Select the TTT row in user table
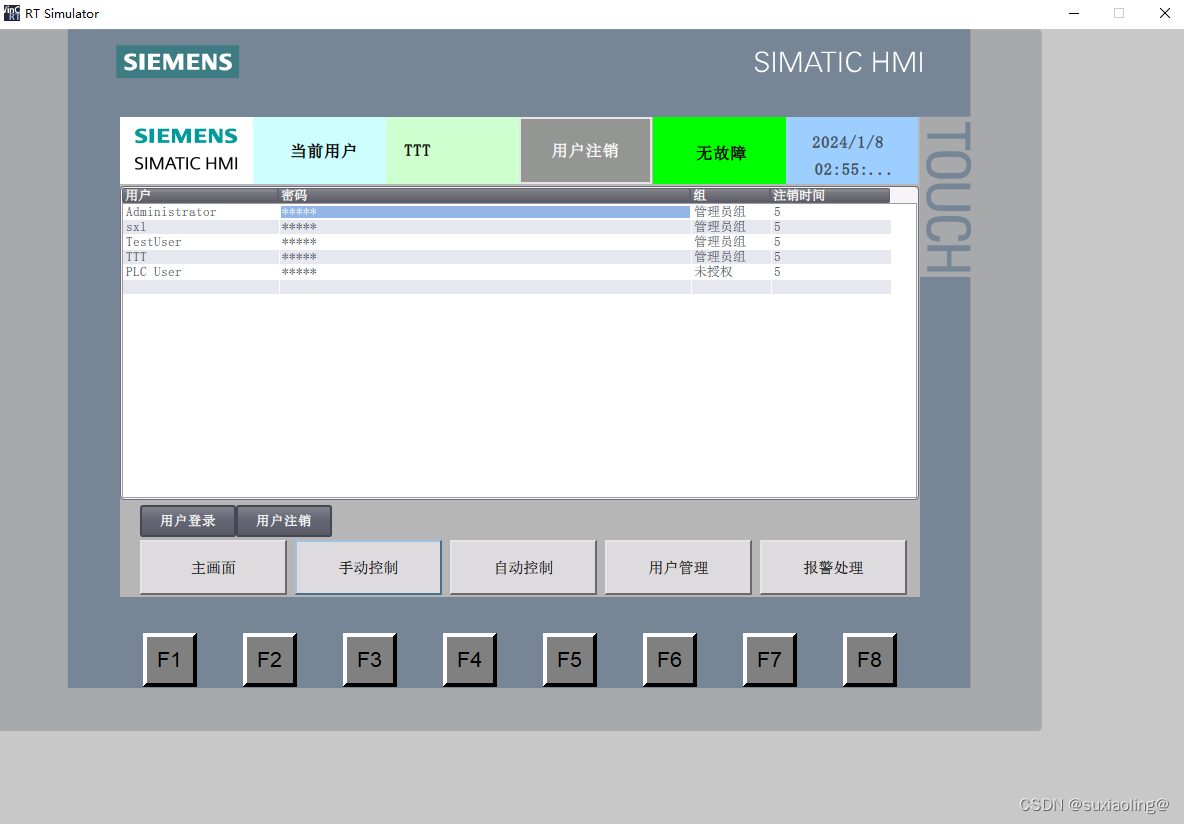Image resolution: width=1184 pixels, height=824 pixels. [507, 257]
